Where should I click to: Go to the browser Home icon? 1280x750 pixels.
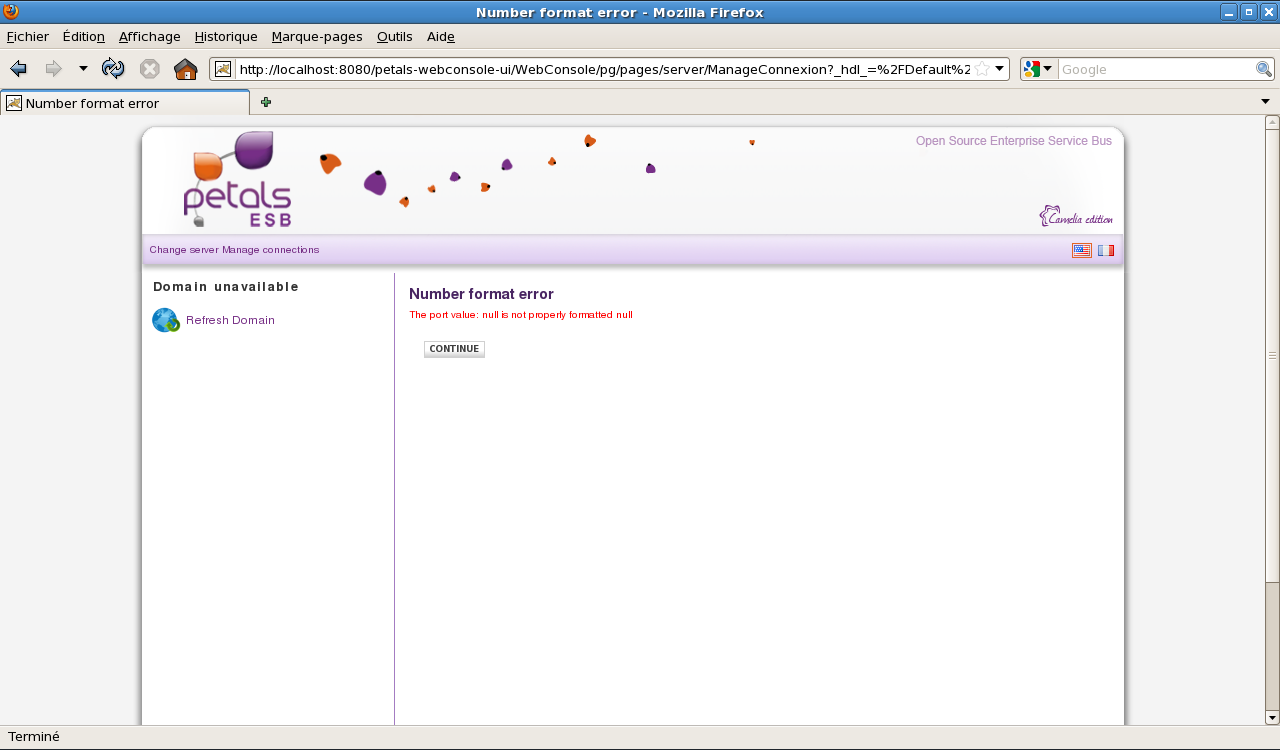tap(185, 69)
